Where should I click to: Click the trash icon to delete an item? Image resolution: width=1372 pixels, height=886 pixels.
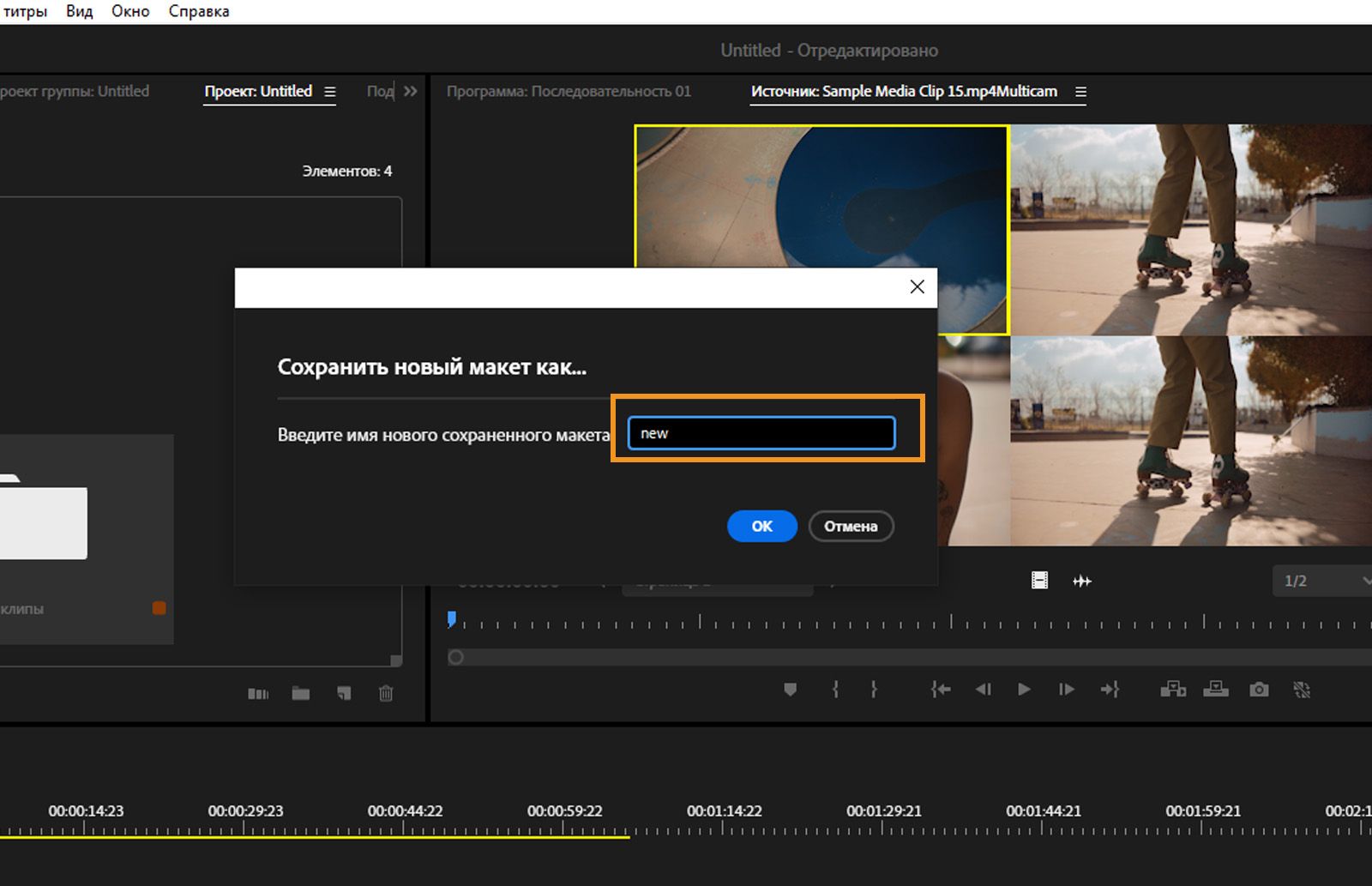coord(385,693)
